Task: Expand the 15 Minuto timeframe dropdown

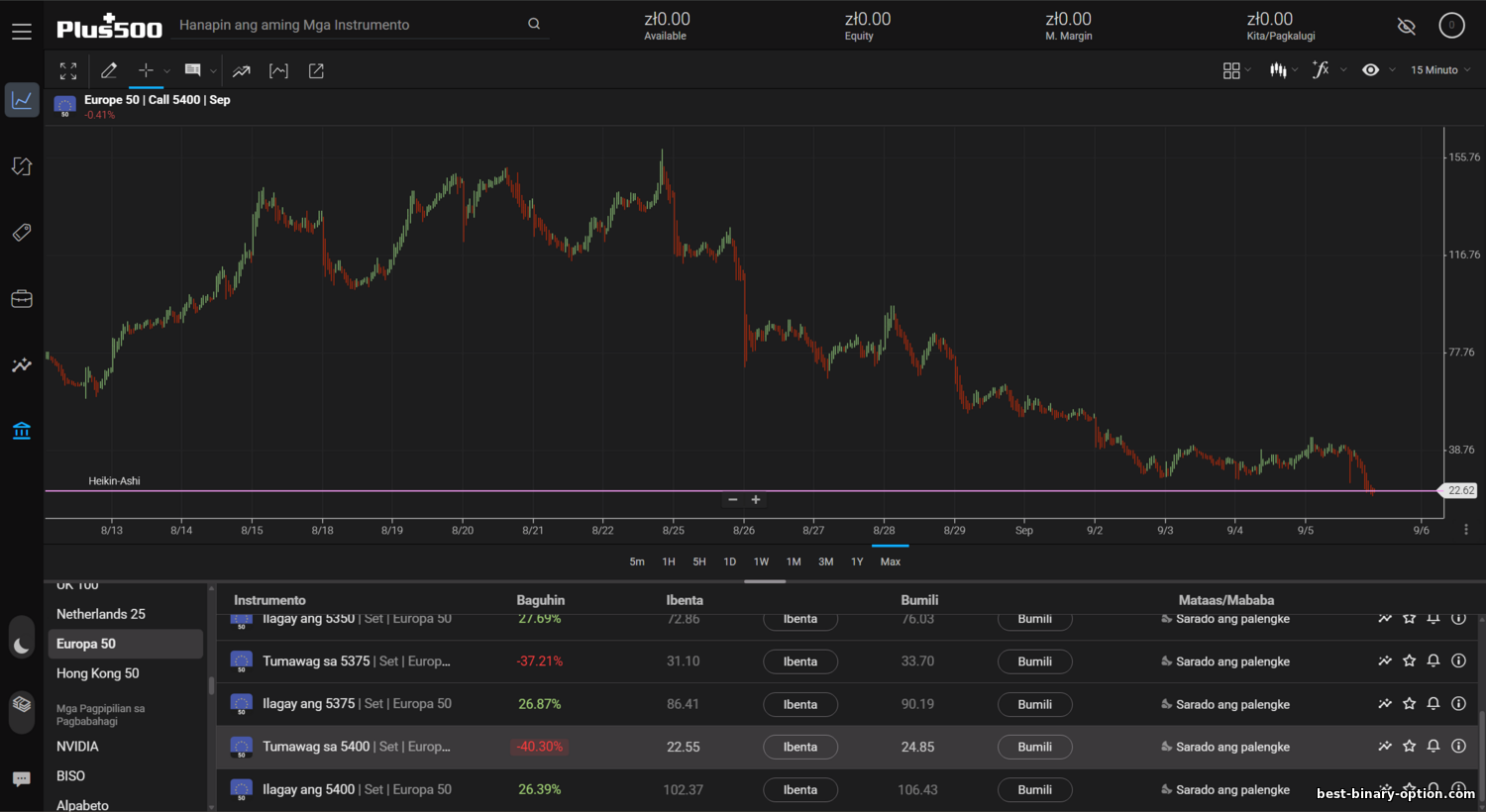Action: (x=1440, y=70)
